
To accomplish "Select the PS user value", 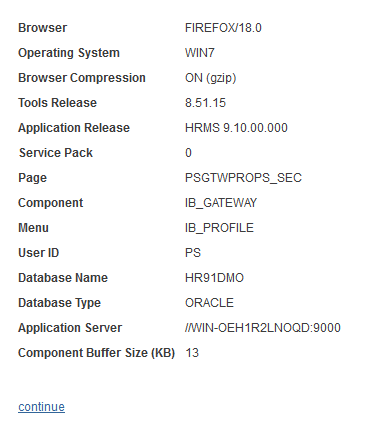I will pyautogui.click(x=193, y=253).
